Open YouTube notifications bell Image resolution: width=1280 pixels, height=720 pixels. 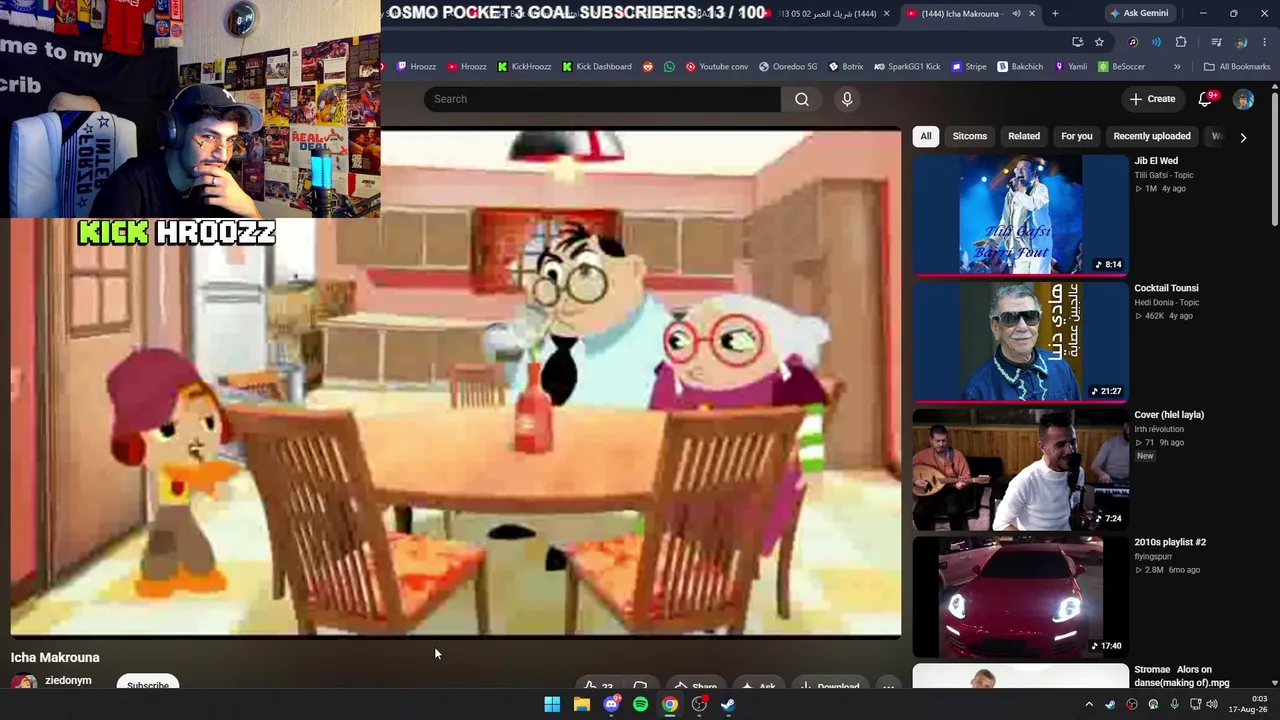coord(1206,99)
